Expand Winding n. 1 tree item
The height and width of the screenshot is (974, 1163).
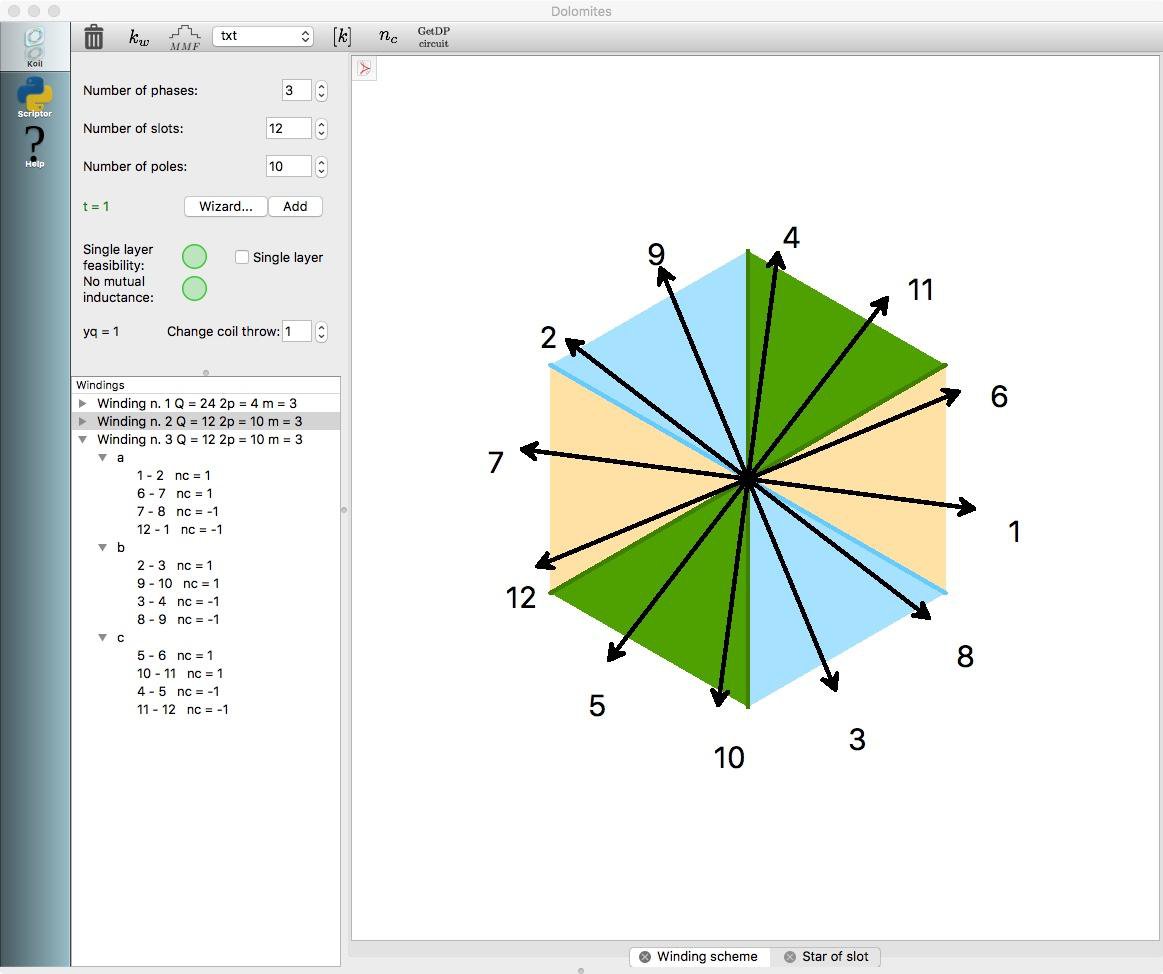82,404
